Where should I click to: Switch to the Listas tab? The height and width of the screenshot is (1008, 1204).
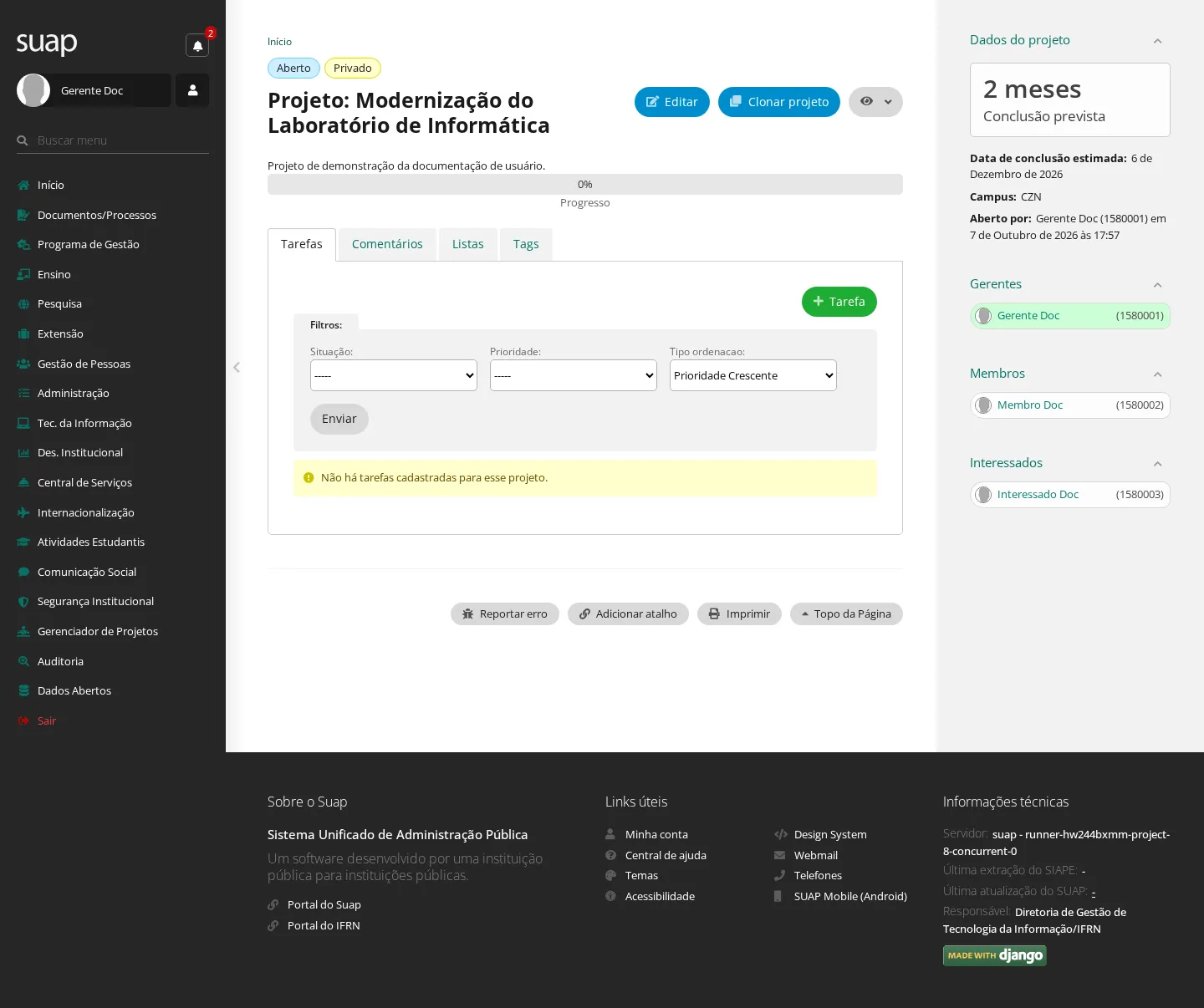coord(468,244)
